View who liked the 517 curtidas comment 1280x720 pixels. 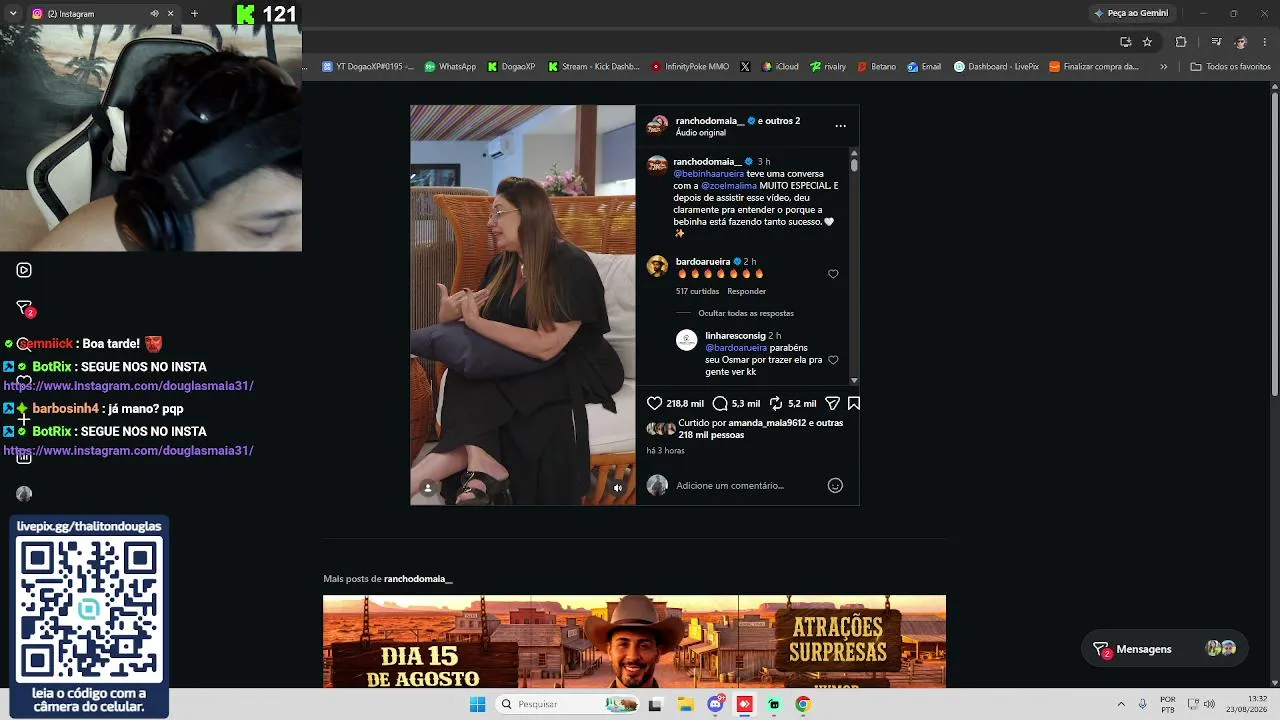coord(697,291)
